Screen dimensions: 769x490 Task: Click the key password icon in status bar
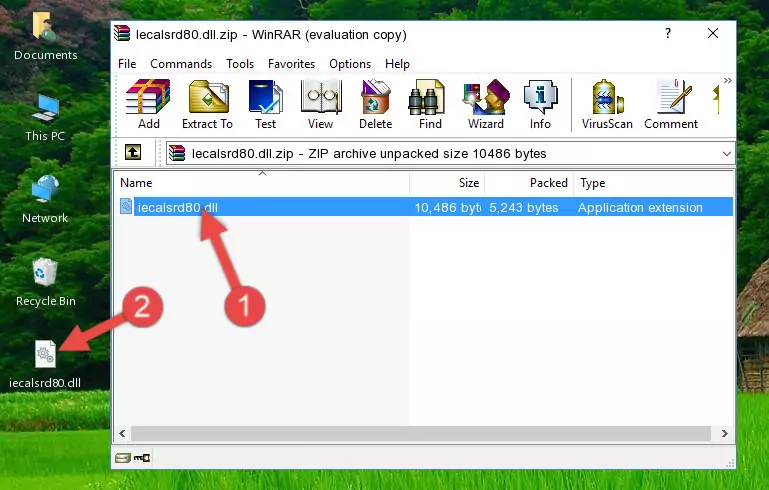click(x=142, y=458)
